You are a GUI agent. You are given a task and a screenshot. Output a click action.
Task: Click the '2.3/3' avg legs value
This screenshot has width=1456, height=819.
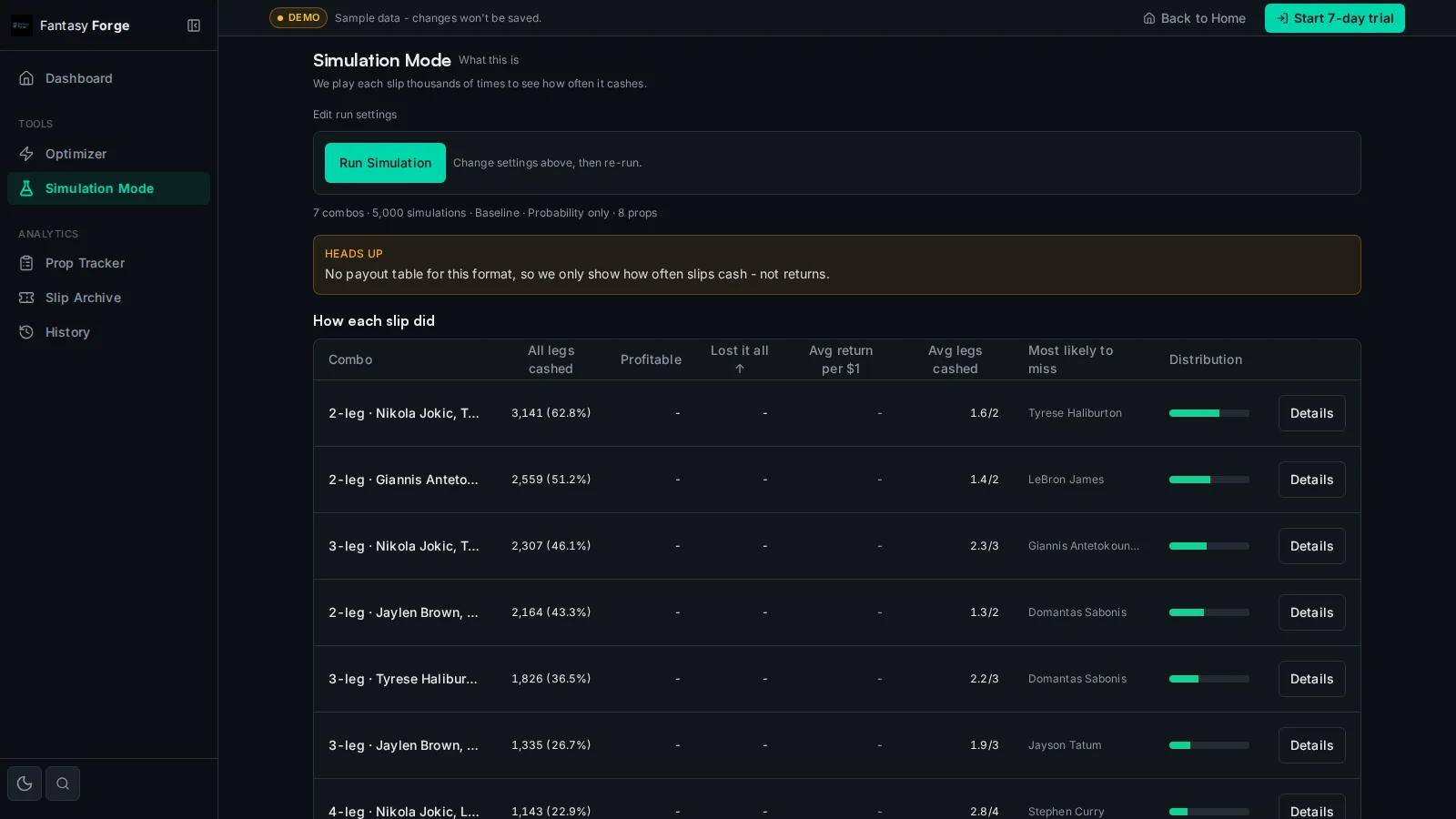click(984, 546)
